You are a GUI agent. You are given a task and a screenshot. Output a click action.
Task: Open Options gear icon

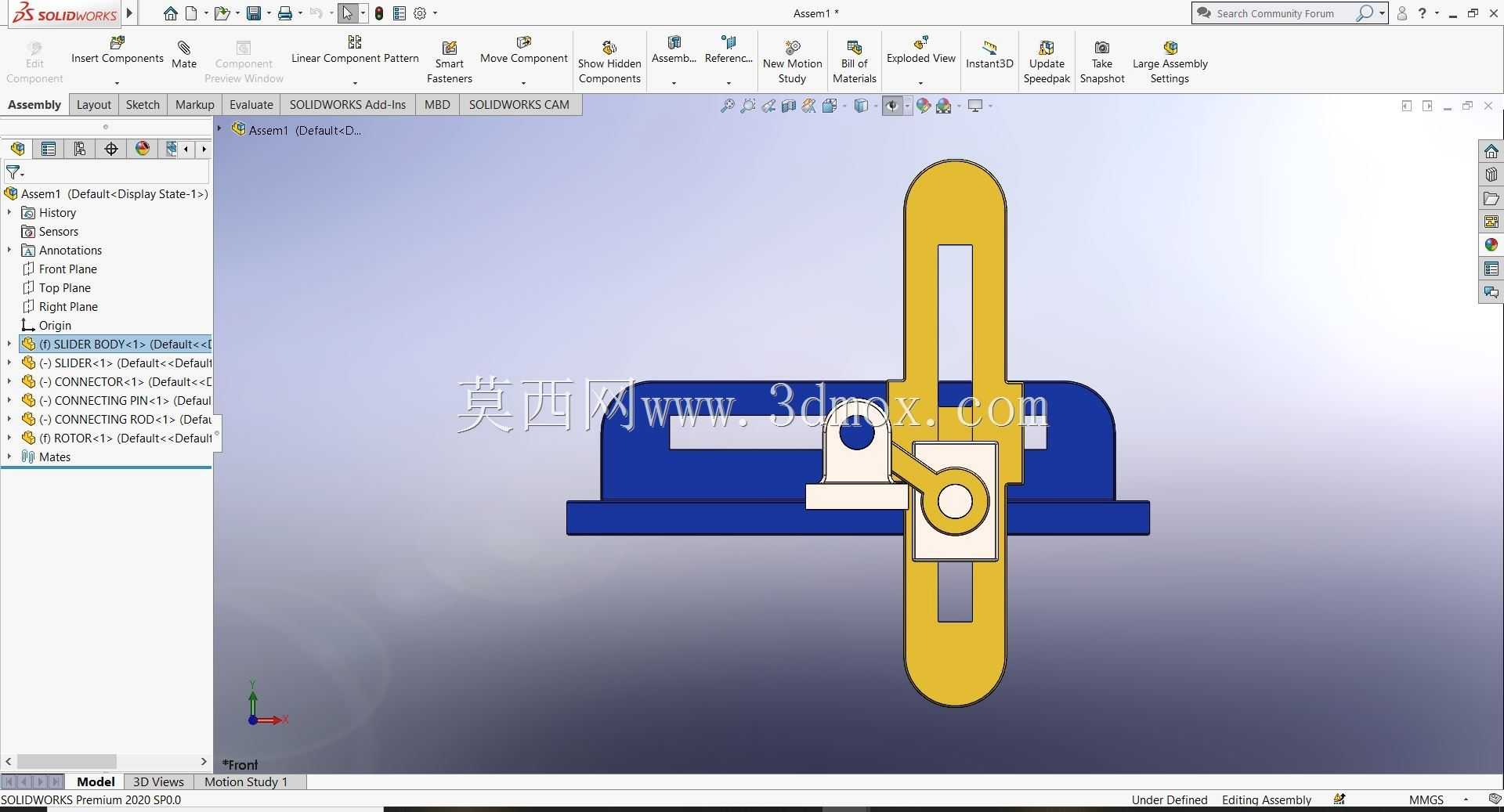[420, 13]
